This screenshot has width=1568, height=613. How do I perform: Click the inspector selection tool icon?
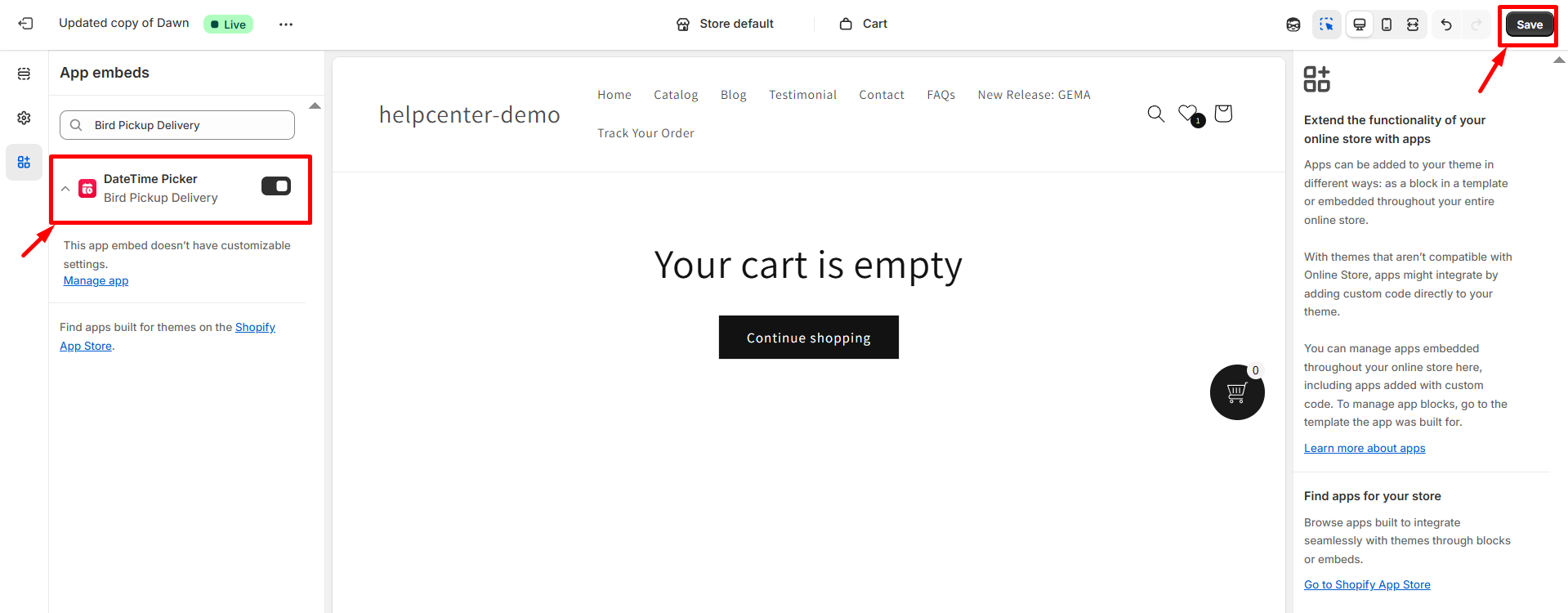coord(1326,25)
